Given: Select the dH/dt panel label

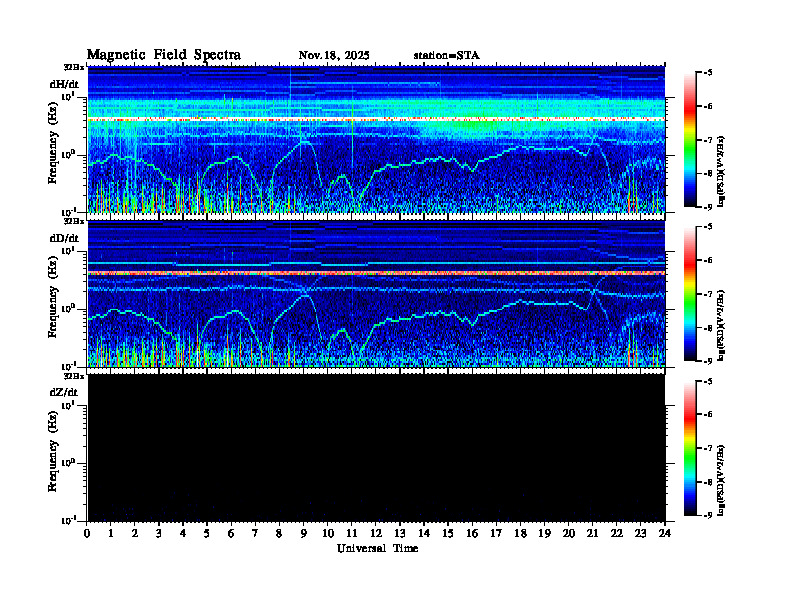Looking at the screenshot, I should tap(64, 83).
